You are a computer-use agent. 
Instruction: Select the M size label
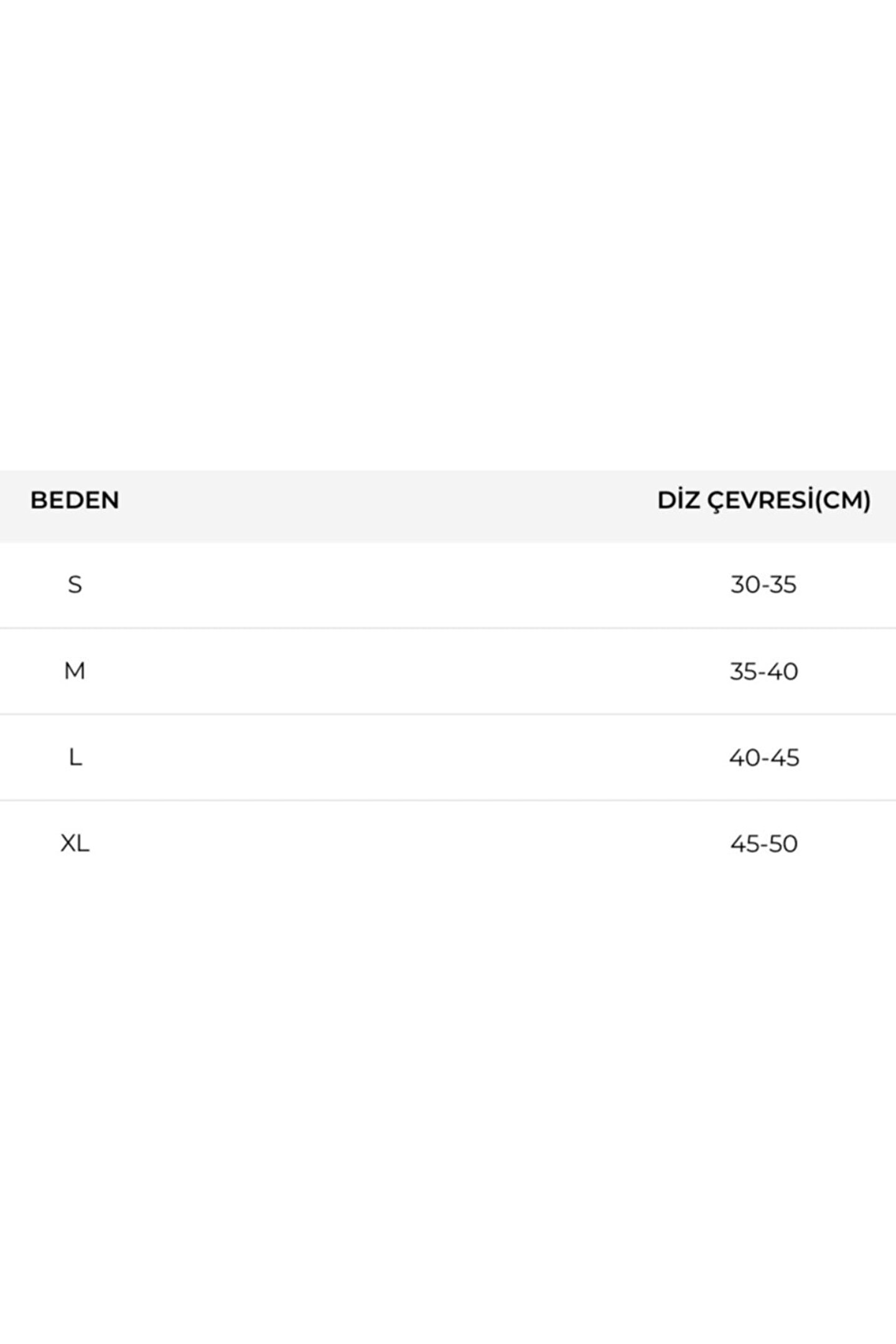(x=75, y=671)
